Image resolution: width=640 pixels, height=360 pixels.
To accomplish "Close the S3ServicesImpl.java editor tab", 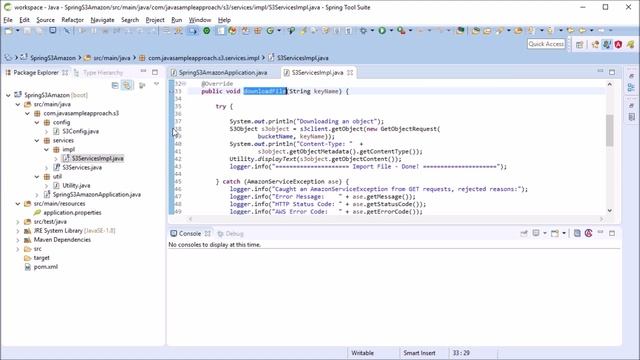I will click(x=350, y=72).
